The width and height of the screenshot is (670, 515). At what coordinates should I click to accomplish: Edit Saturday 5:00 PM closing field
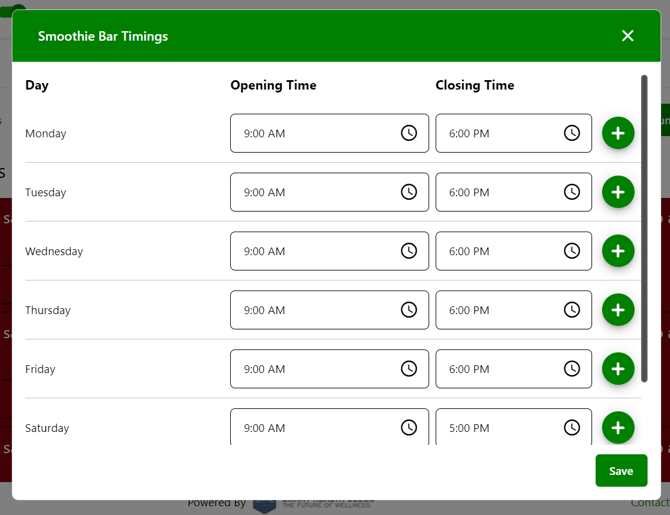point(514,427)
